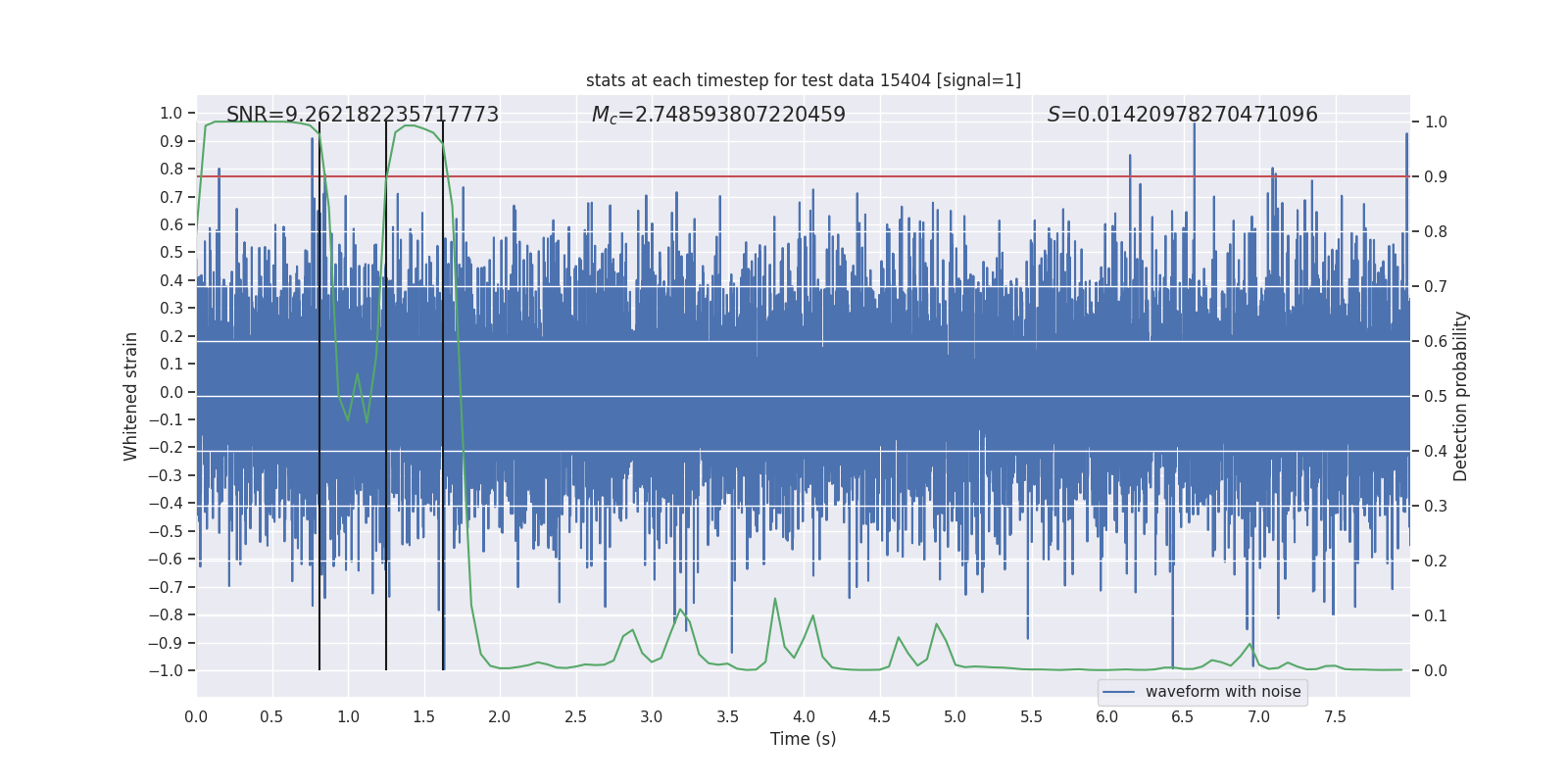The height and width of the screenshot is (784, 1568).
Task: Select tick −0.7 on the Whitened strain axis
Action: coord(166,588)
